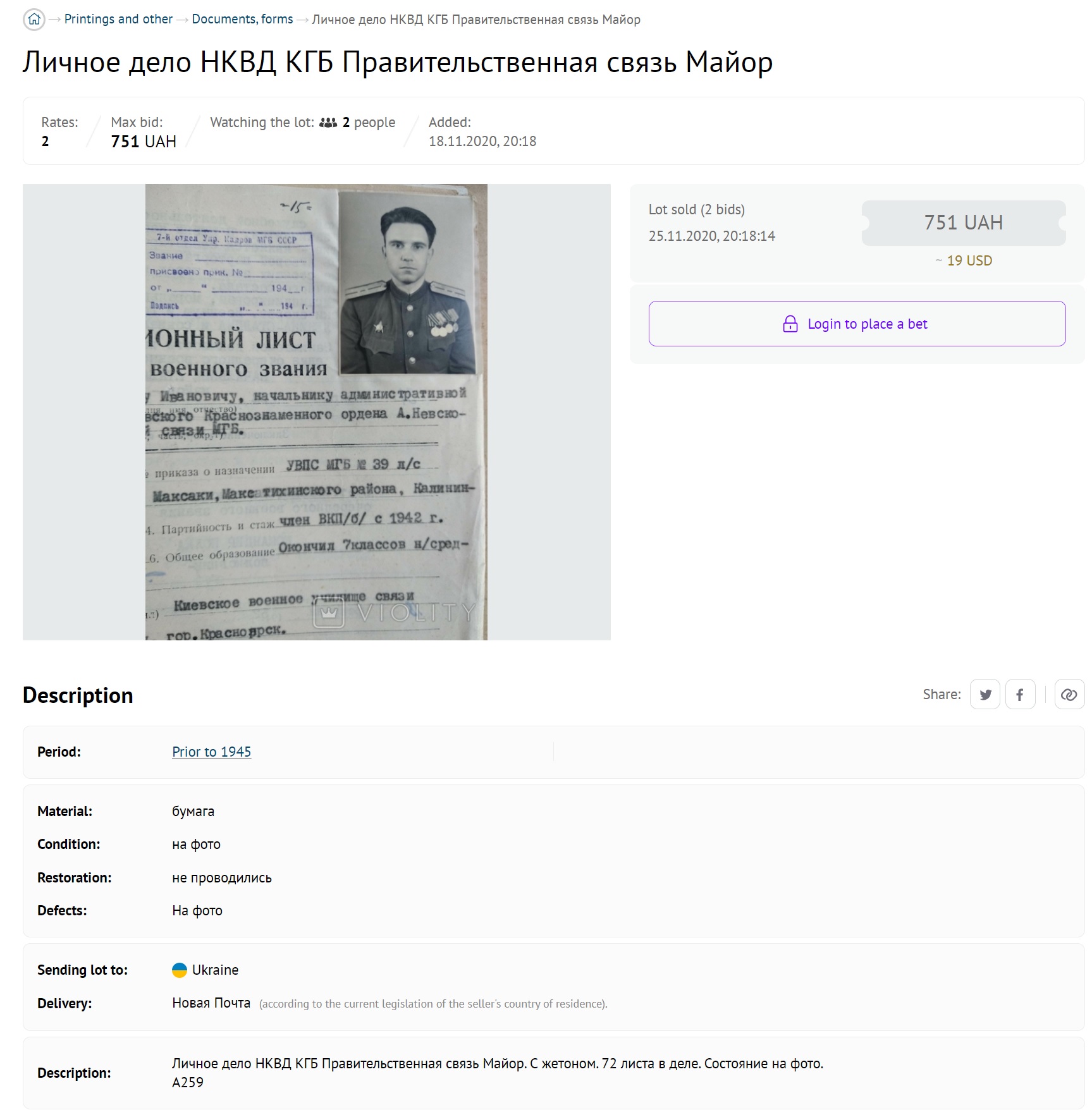Go to home via house icon
The width and height of the screenshot is (1092, 1110).
[34, 20]
